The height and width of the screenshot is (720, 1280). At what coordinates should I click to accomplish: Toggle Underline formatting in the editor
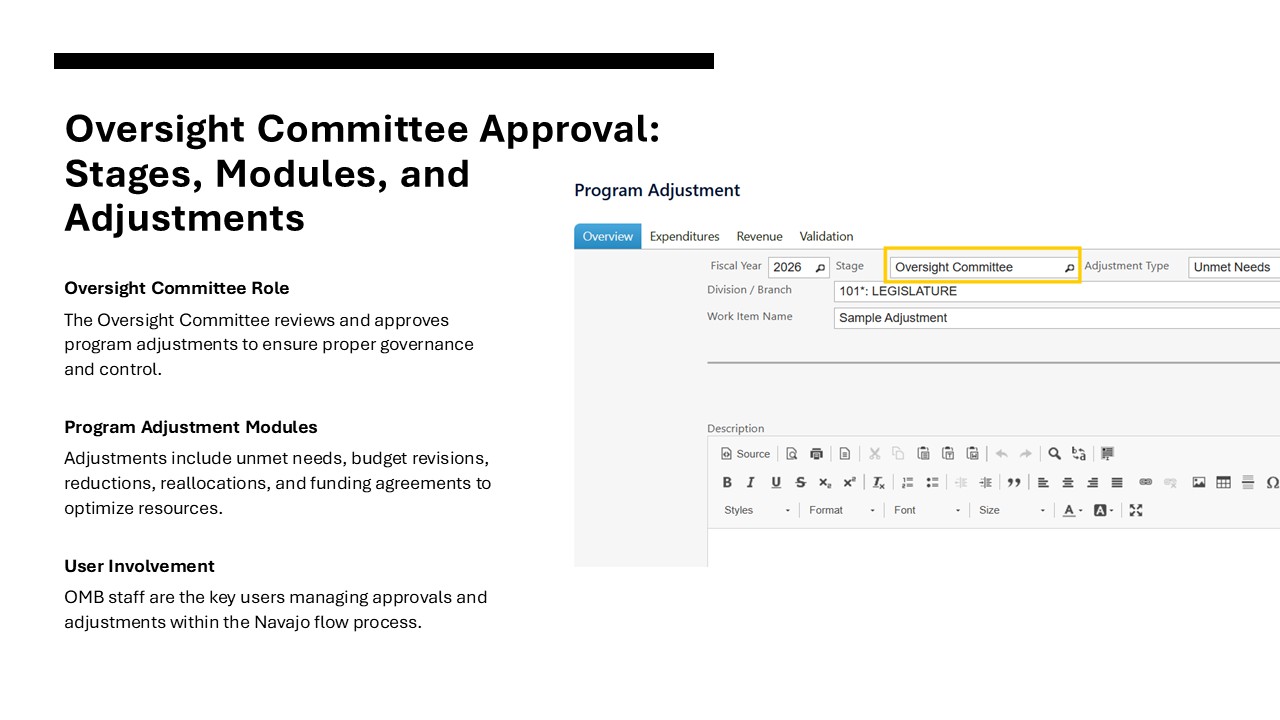click(x=776, y=482)
